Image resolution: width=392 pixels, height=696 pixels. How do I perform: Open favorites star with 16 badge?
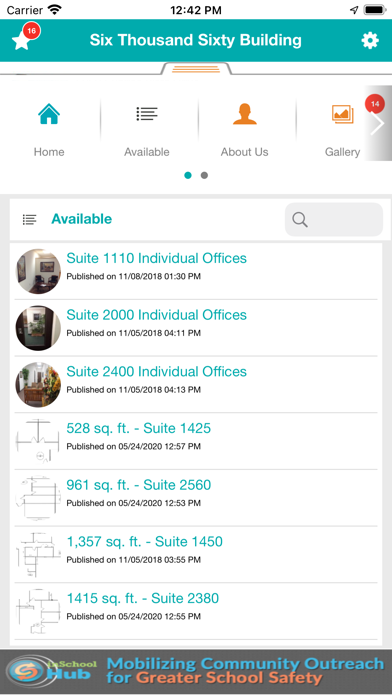(x=25, y=38)
